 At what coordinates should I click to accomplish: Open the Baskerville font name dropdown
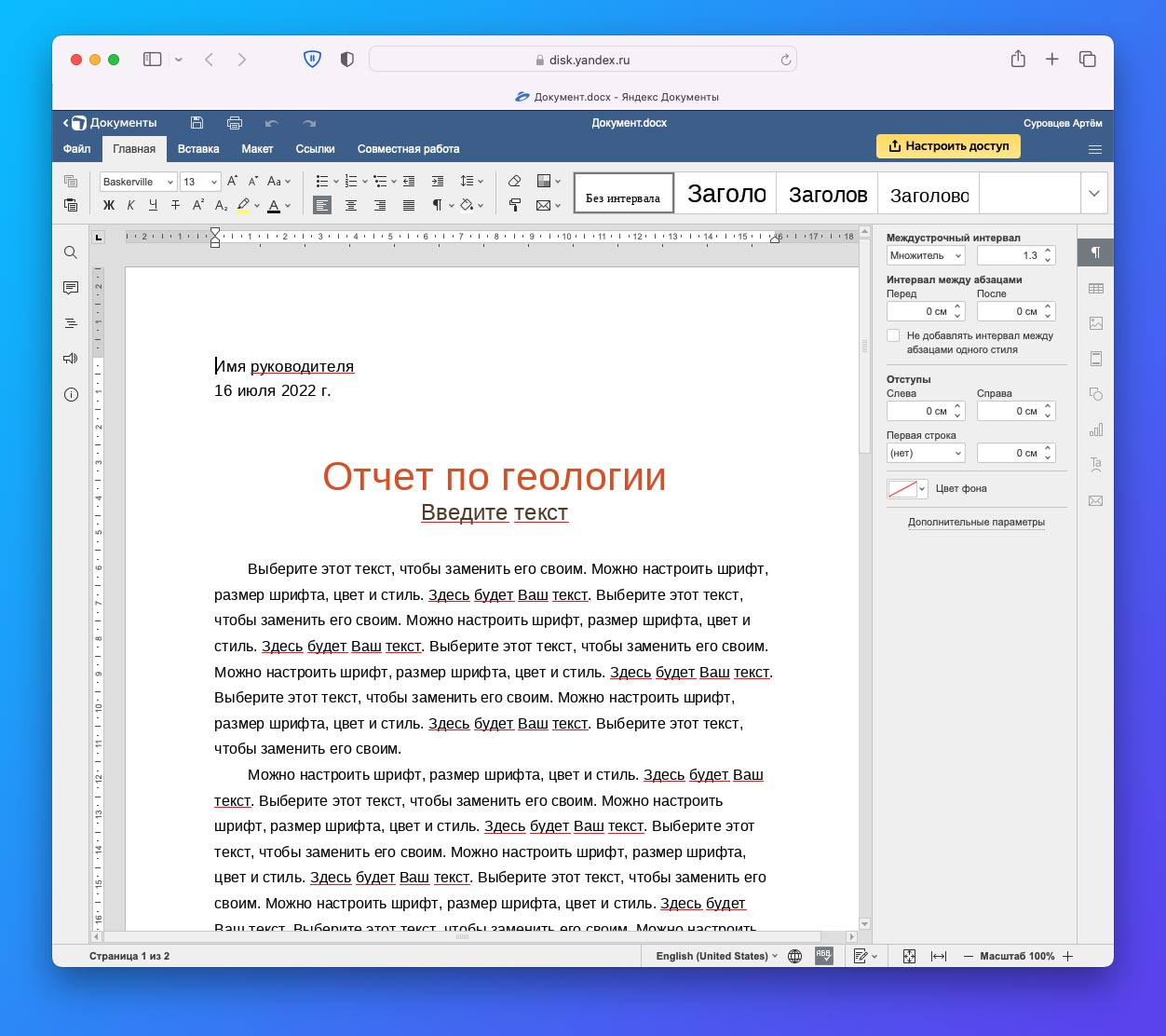click(x=138, y=182)
